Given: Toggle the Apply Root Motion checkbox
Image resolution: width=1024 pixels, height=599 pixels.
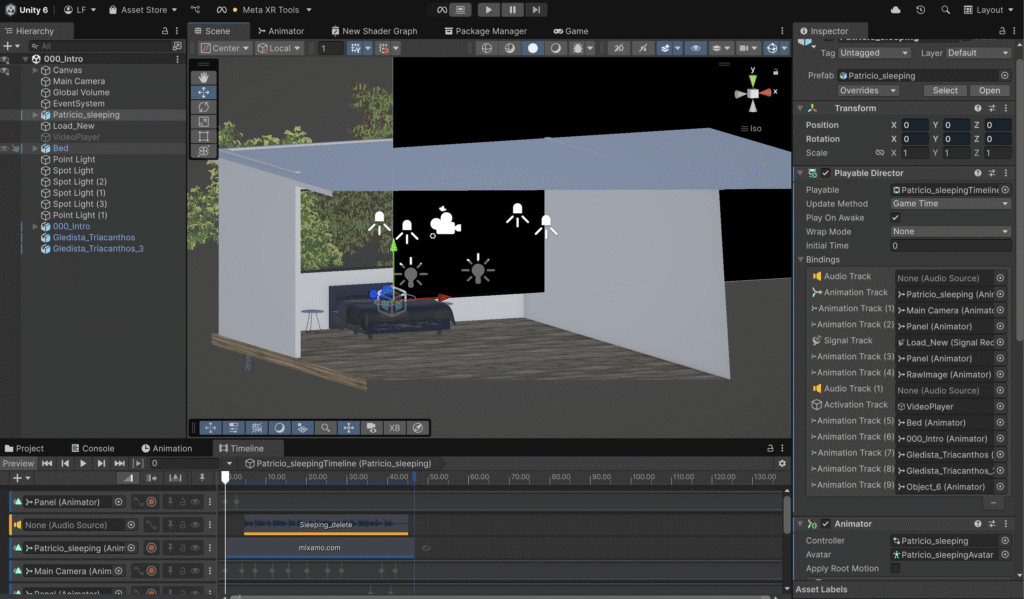Looking at the screenshot, I should [x=895, y=569].
